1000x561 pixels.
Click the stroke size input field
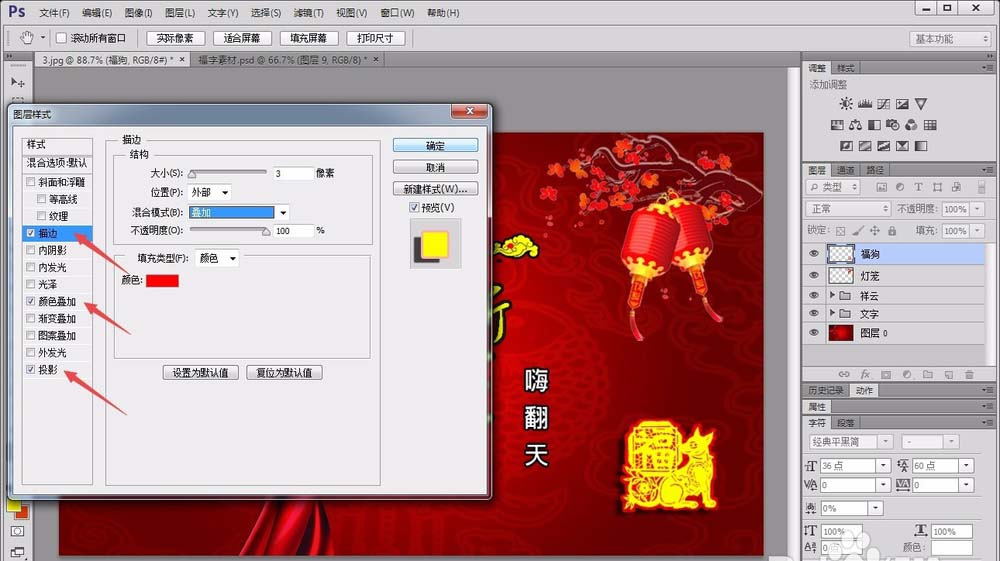293,174
